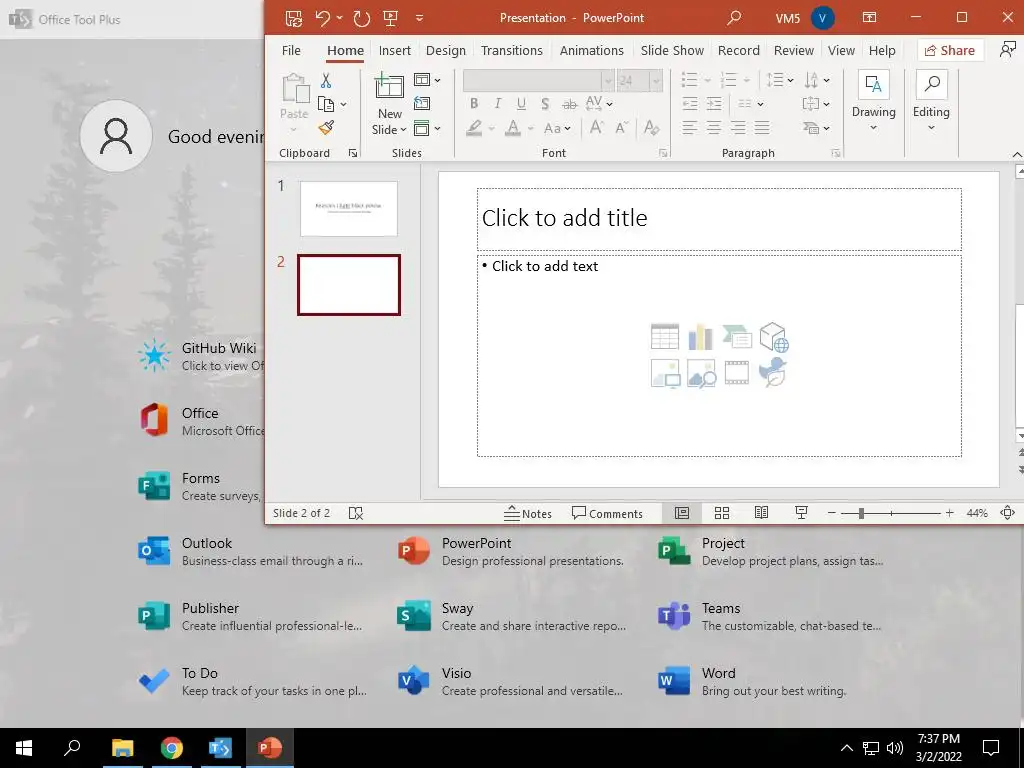Open the File tab
The width and height of the screenshot is (1024, 768).
[x=291, y=50]
